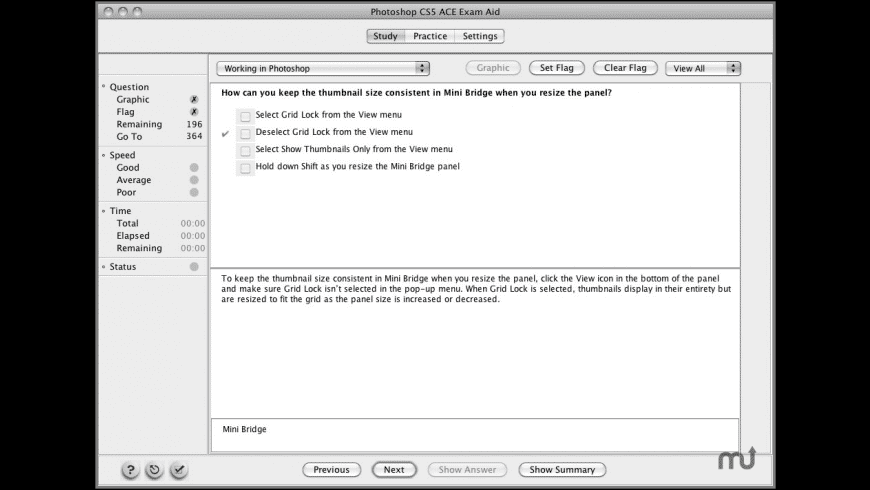Collapse the Time section in the sidebar
870x490 pixels.
tap(104, 211)
